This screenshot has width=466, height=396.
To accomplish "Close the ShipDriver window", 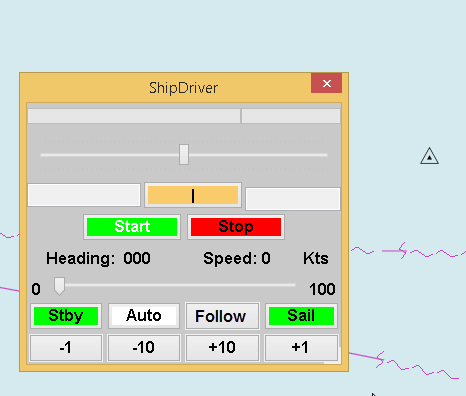I will pyautogui.click(x=327, y=83).
